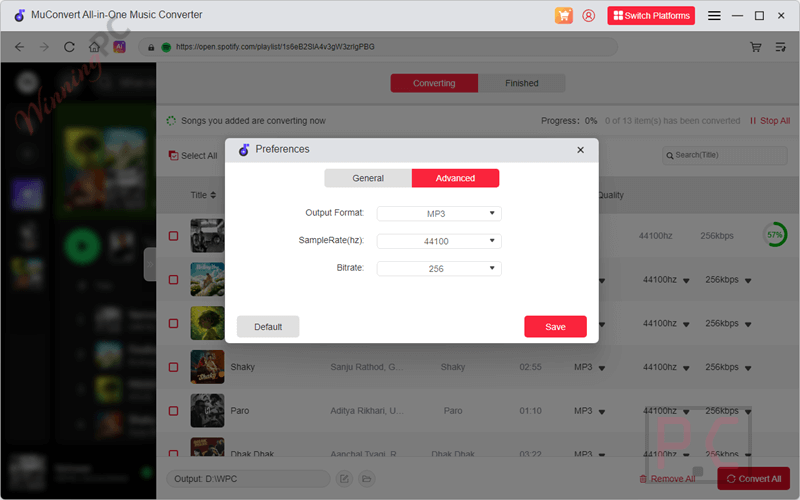Screen dimensions: 800x500
Task: Go forward with the forward arrow
Action: pyautogui.click(x=44, y=47)
